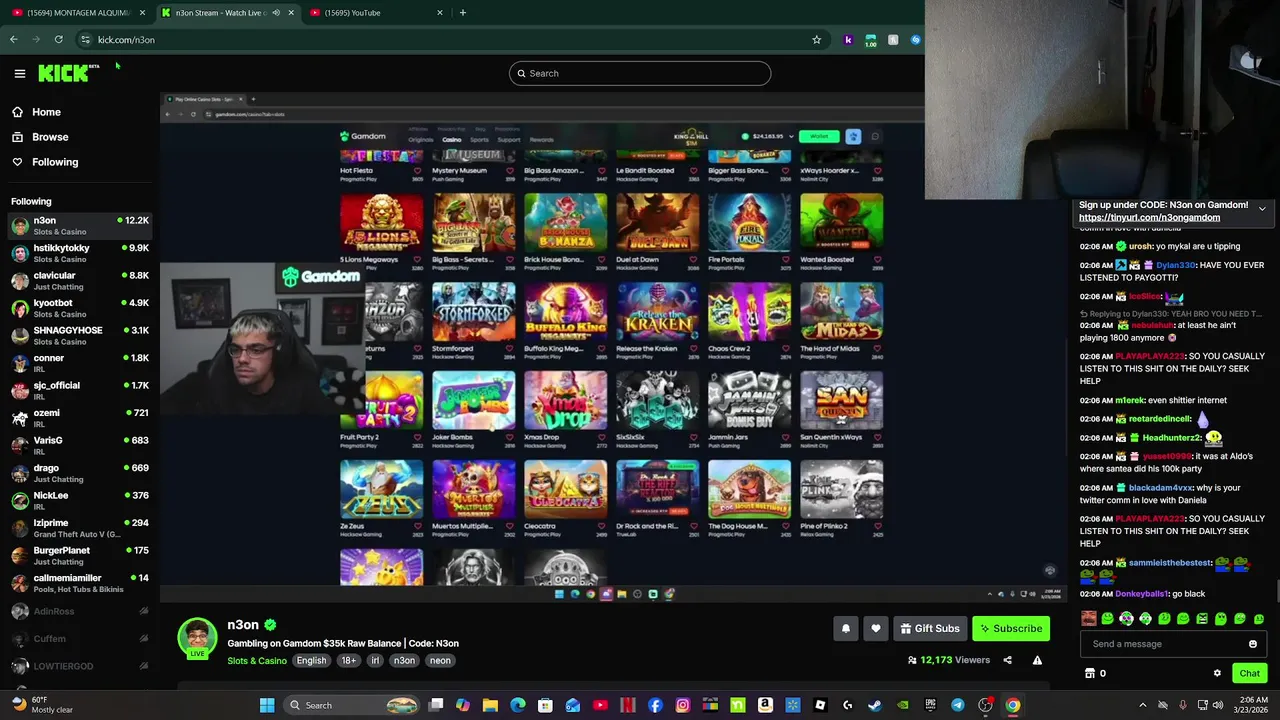The image size is (1280, 720).
Task: Reload the page in Chrome
Action: [x=59, y=40]
